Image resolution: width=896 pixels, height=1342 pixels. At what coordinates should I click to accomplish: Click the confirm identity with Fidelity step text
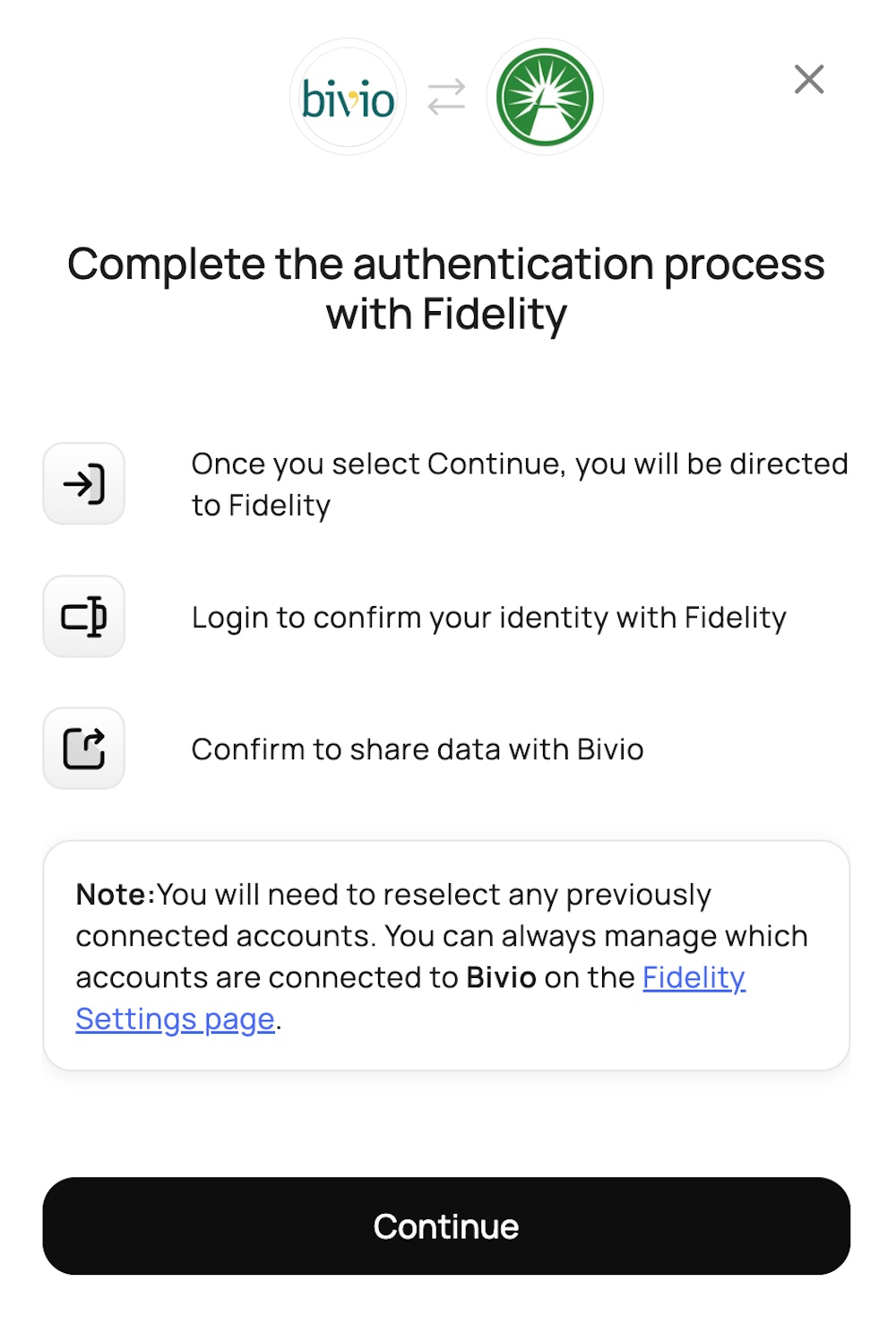(x=489, y=617)
